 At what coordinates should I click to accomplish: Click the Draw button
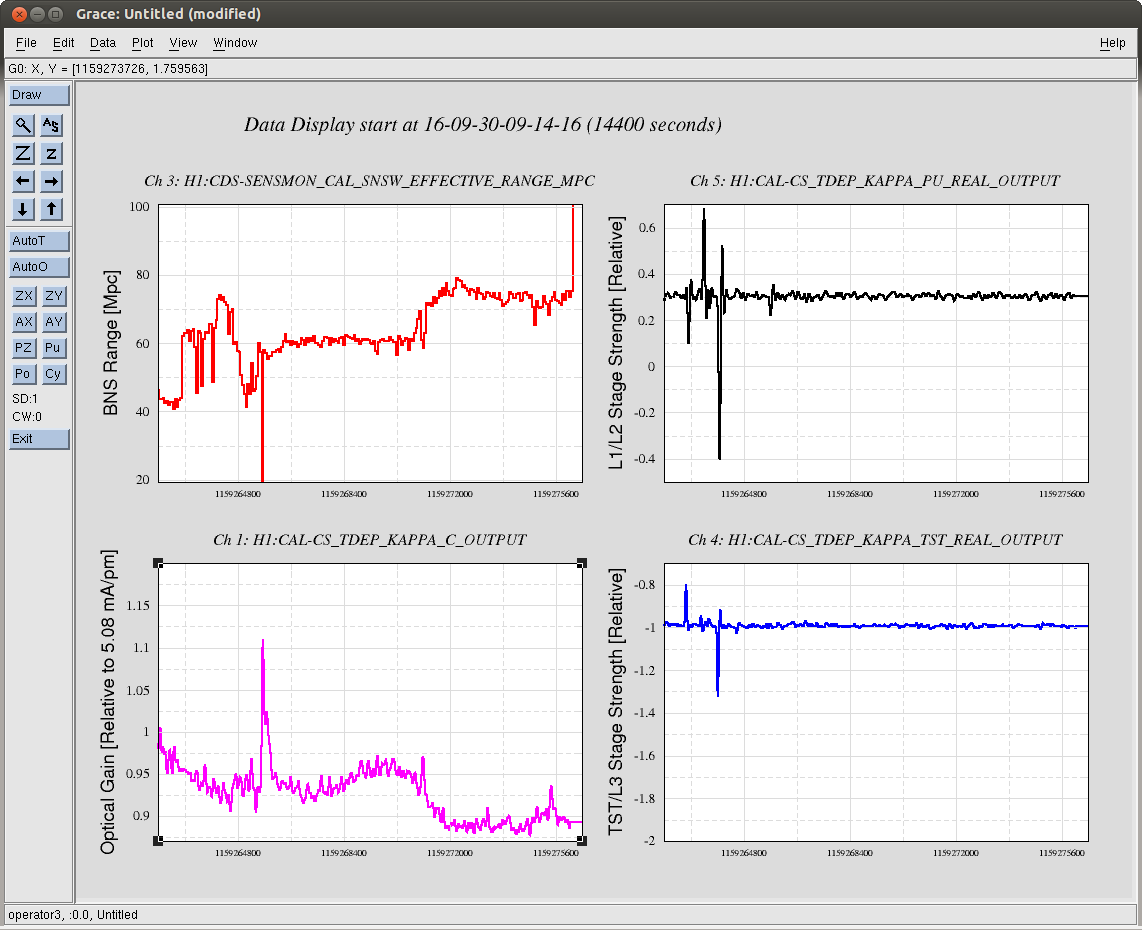39,95
